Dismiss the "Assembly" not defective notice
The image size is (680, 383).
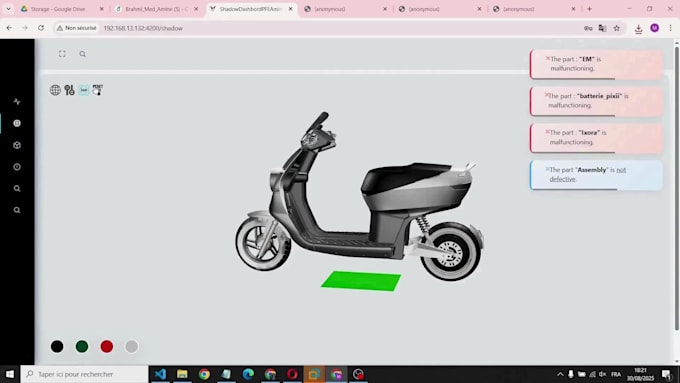pos(547,169)
